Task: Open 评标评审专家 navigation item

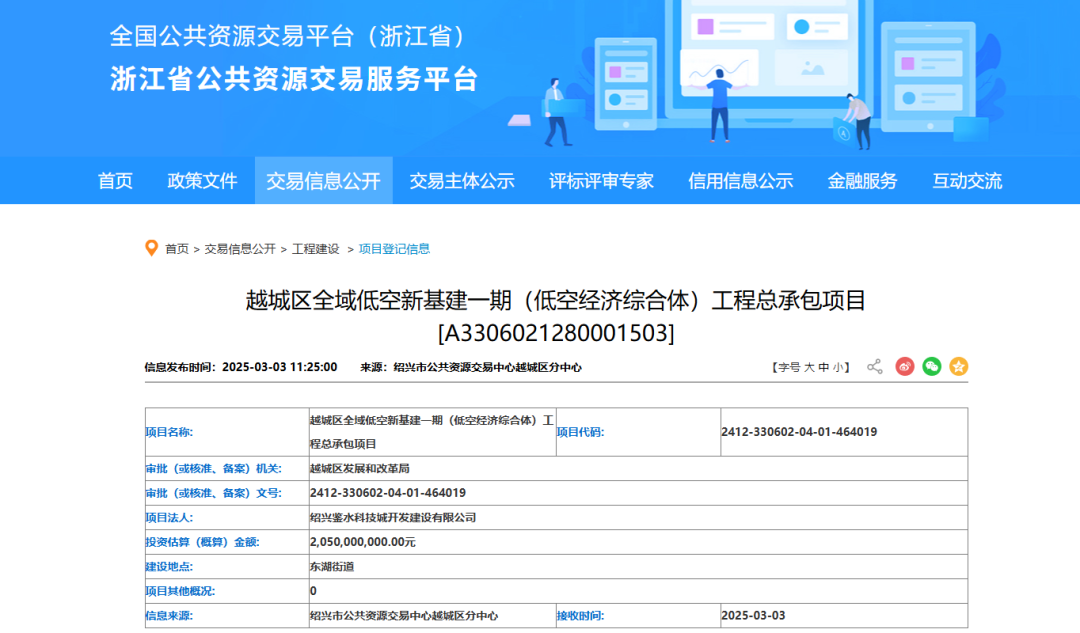Action: pos(601,181)
